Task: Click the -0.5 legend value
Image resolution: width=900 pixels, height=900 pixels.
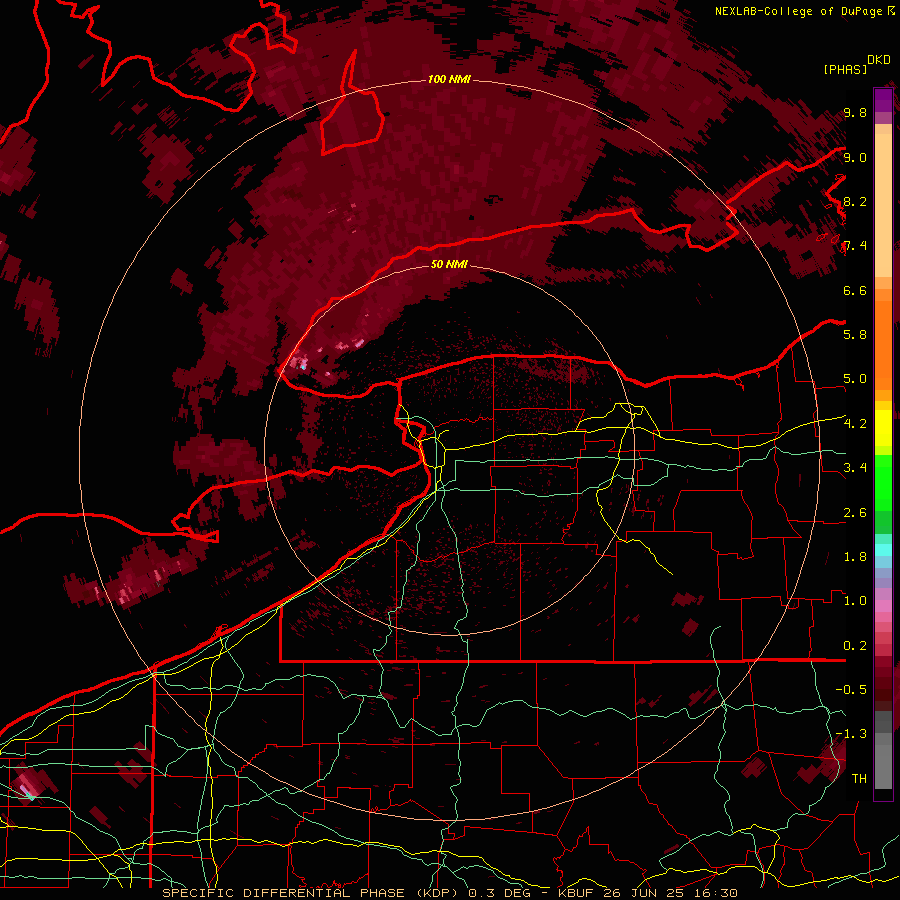Action: tap(851, 690)
